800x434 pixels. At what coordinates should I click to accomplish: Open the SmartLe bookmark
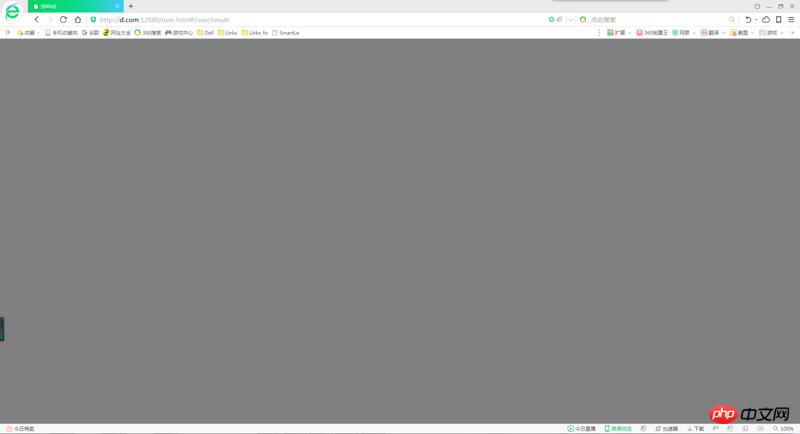pos(285,32)
